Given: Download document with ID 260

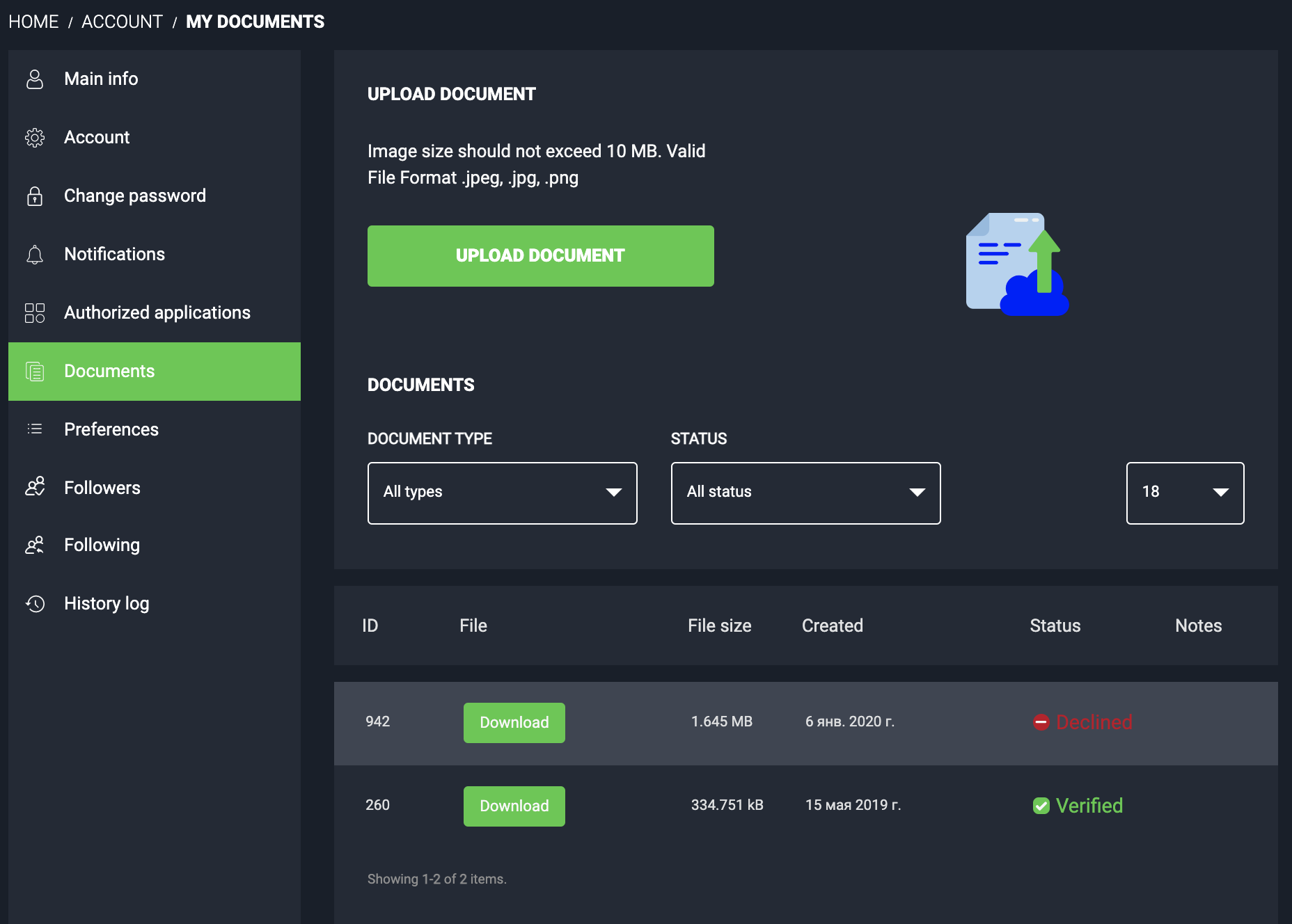Looking at the screenshot, I should [514, 806].
